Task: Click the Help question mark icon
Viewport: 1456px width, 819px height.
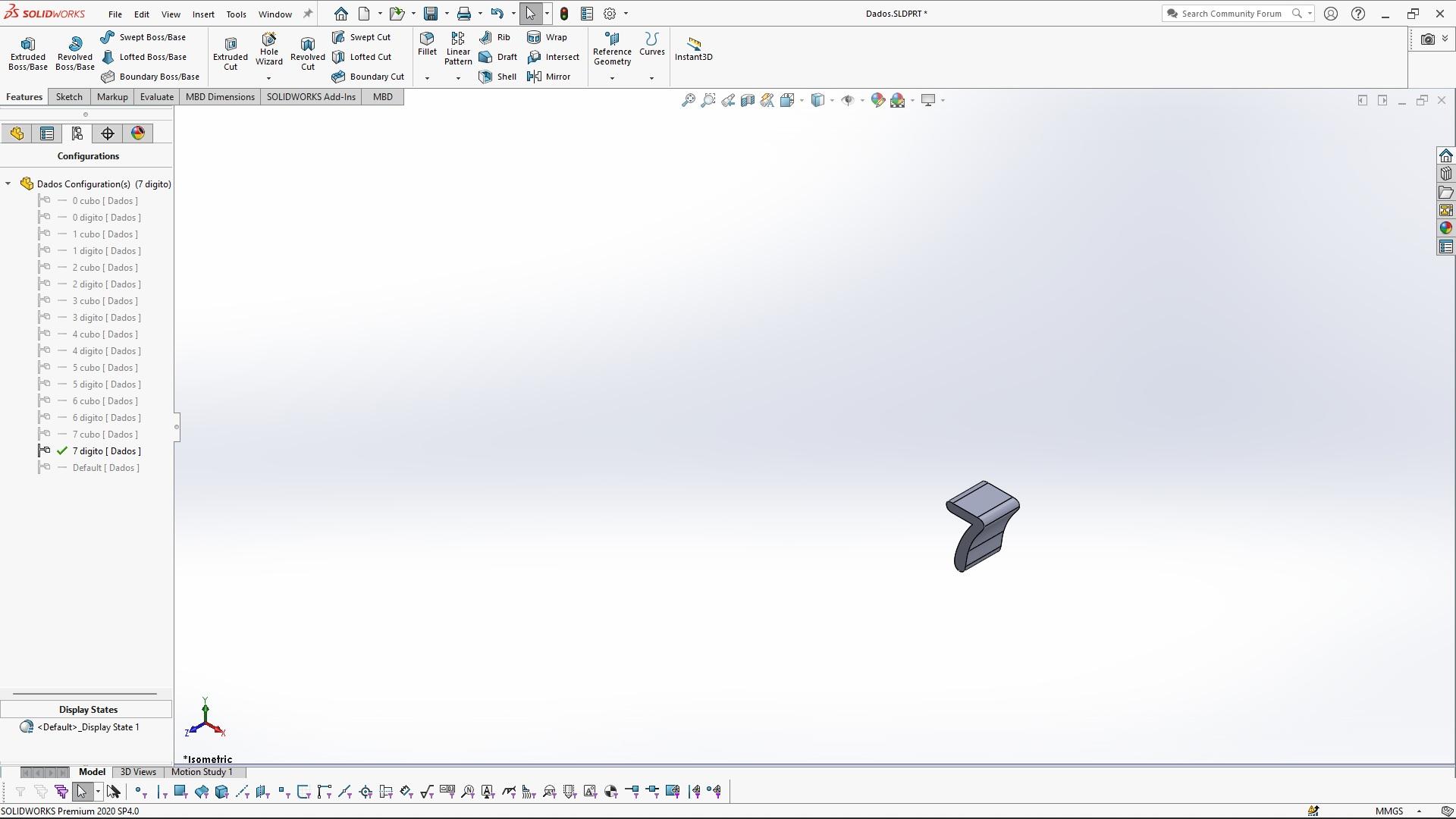Action: [1358, 14]
